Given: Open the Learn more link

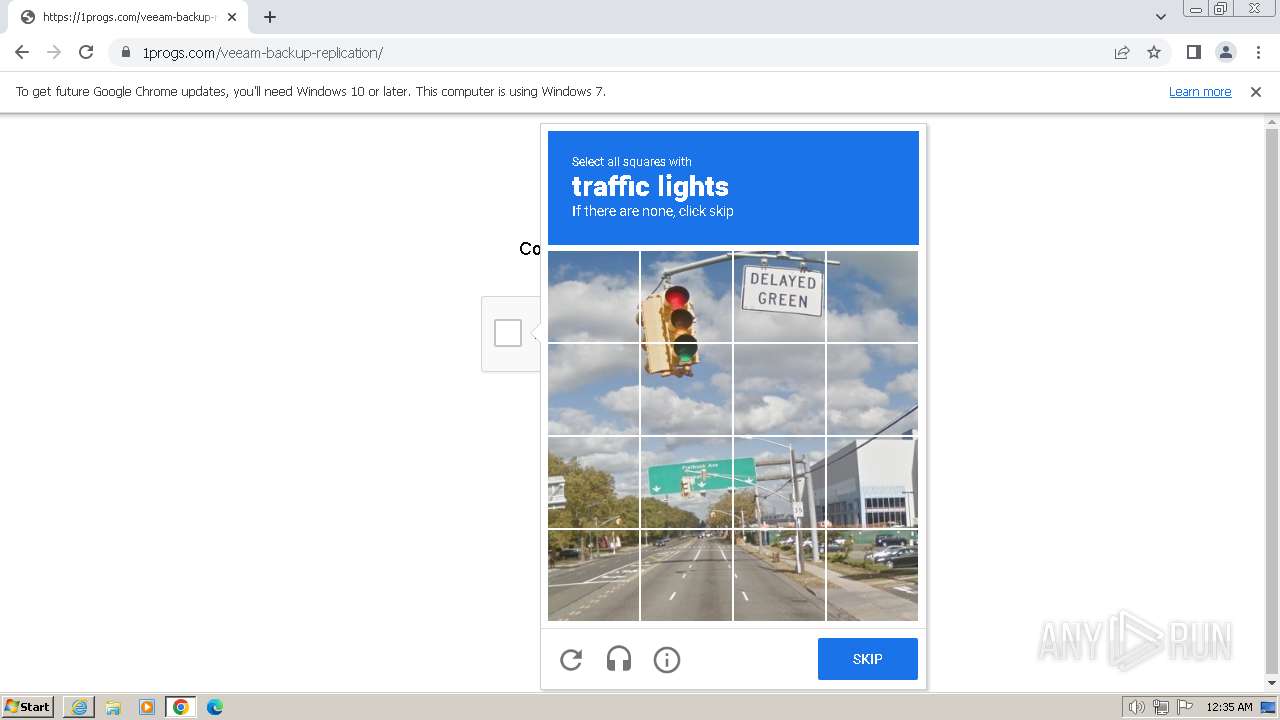Looking at the screenshot, I should point(1200,91).
